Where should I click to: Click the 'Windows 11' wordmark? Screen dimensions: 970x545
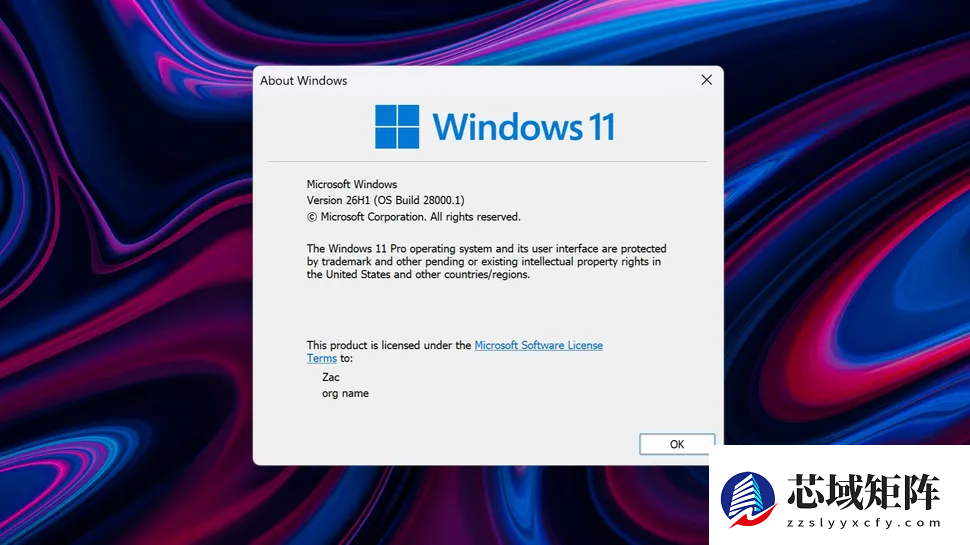pyautogui.click(x=523, y=127)
